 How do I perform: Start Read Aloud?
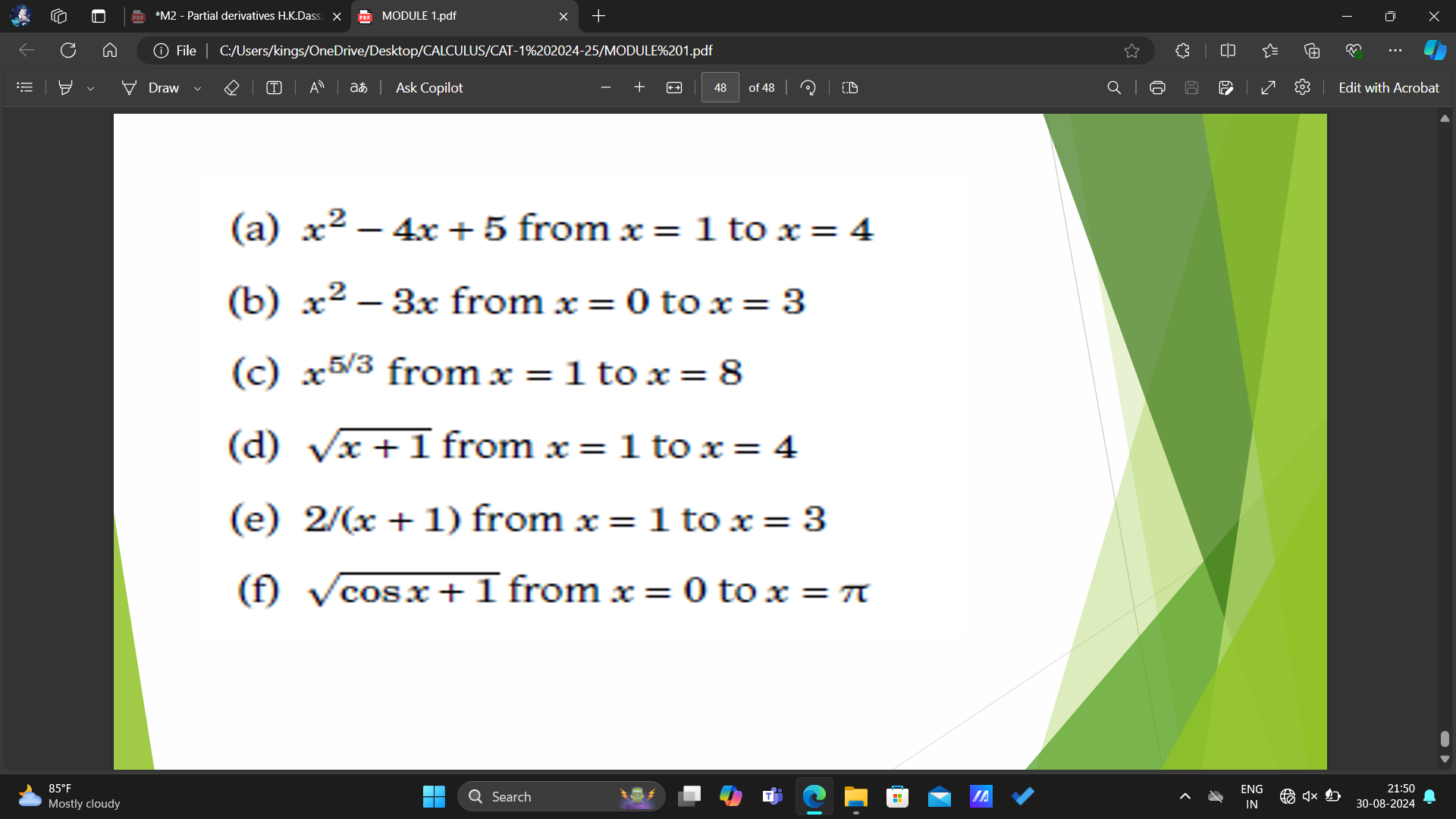coord(317,88)
